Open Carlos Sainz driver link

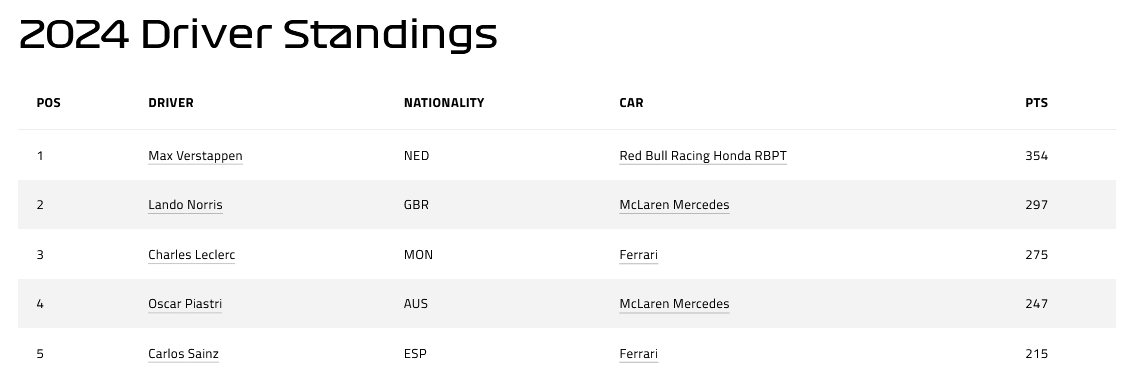184,354
